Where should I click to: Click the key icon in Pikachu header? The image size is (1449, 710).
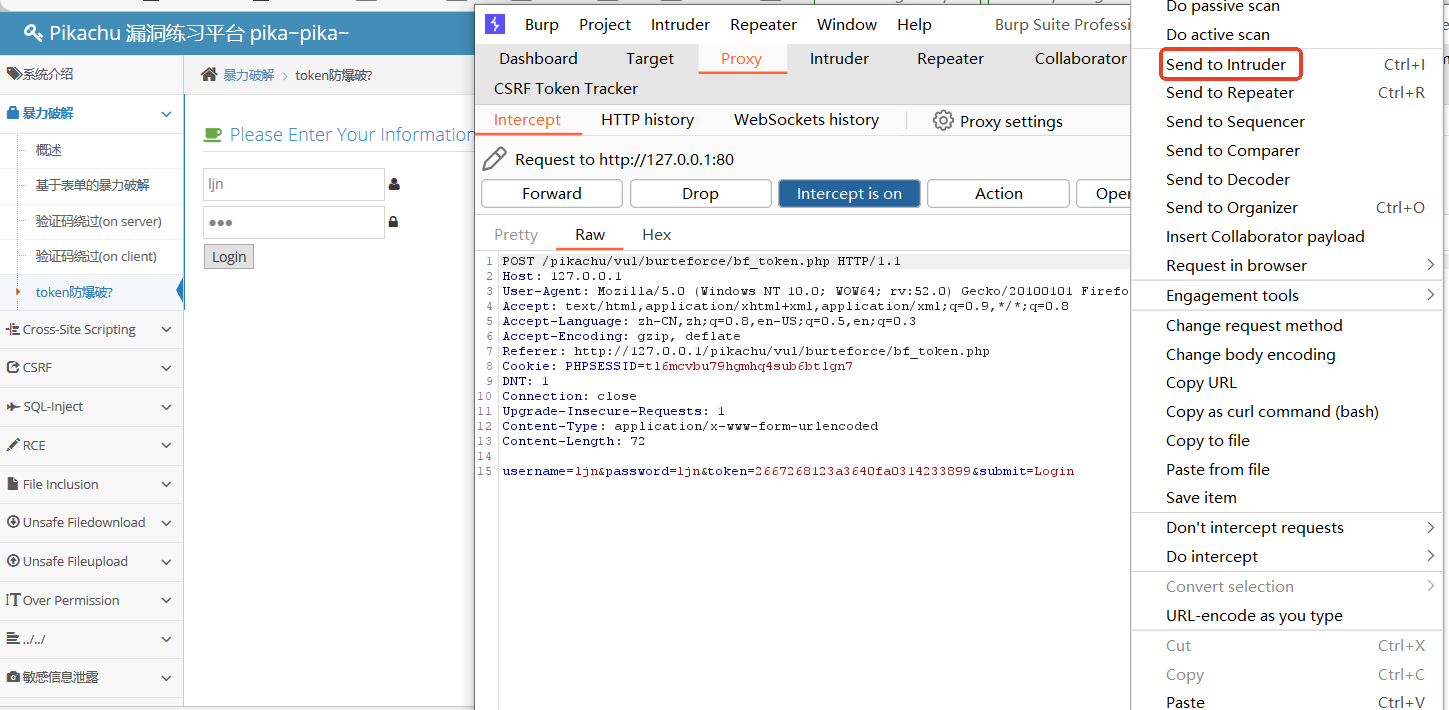[33, 34]
